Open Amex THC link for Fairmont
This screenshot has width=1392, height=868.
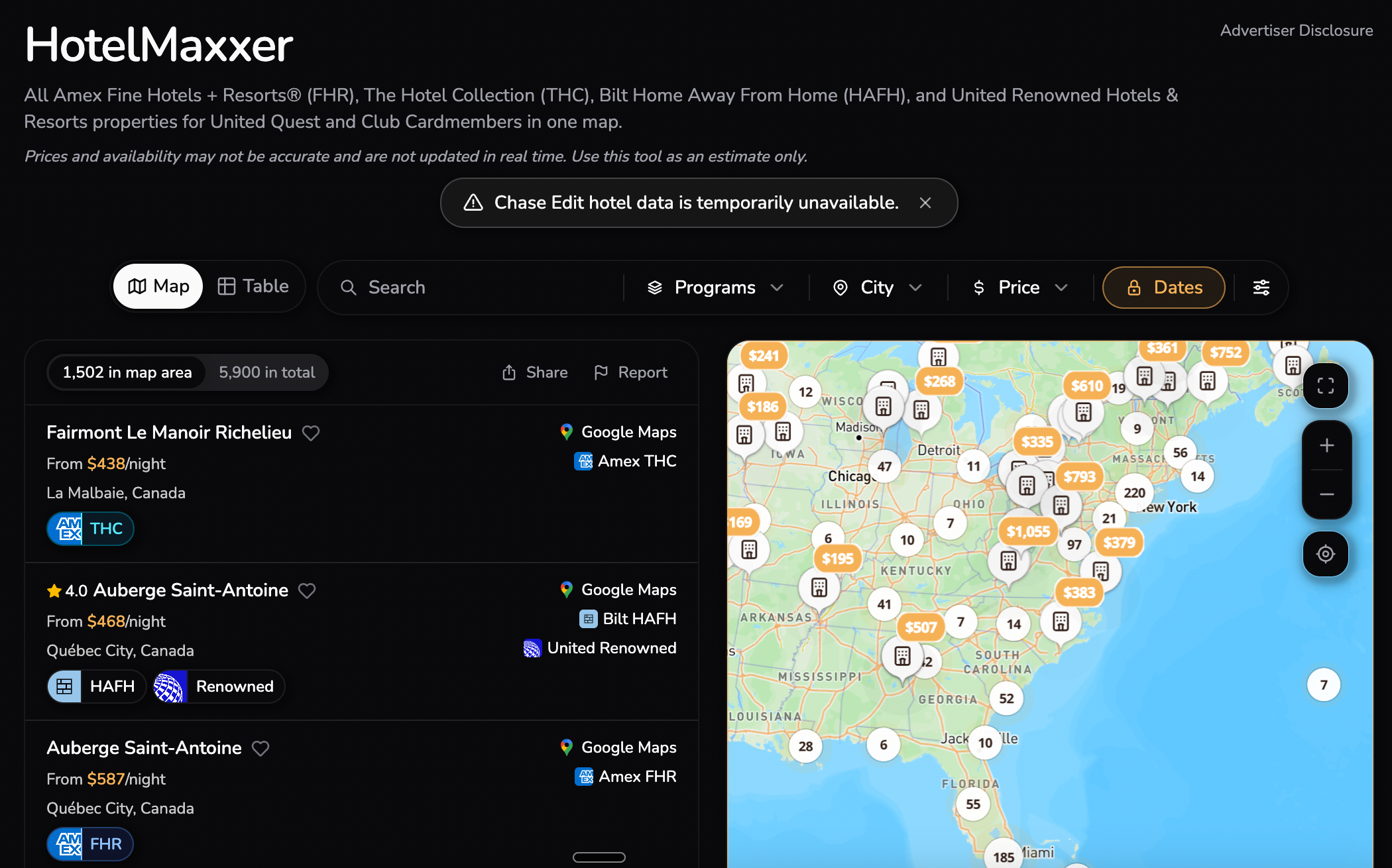(626, 461)
